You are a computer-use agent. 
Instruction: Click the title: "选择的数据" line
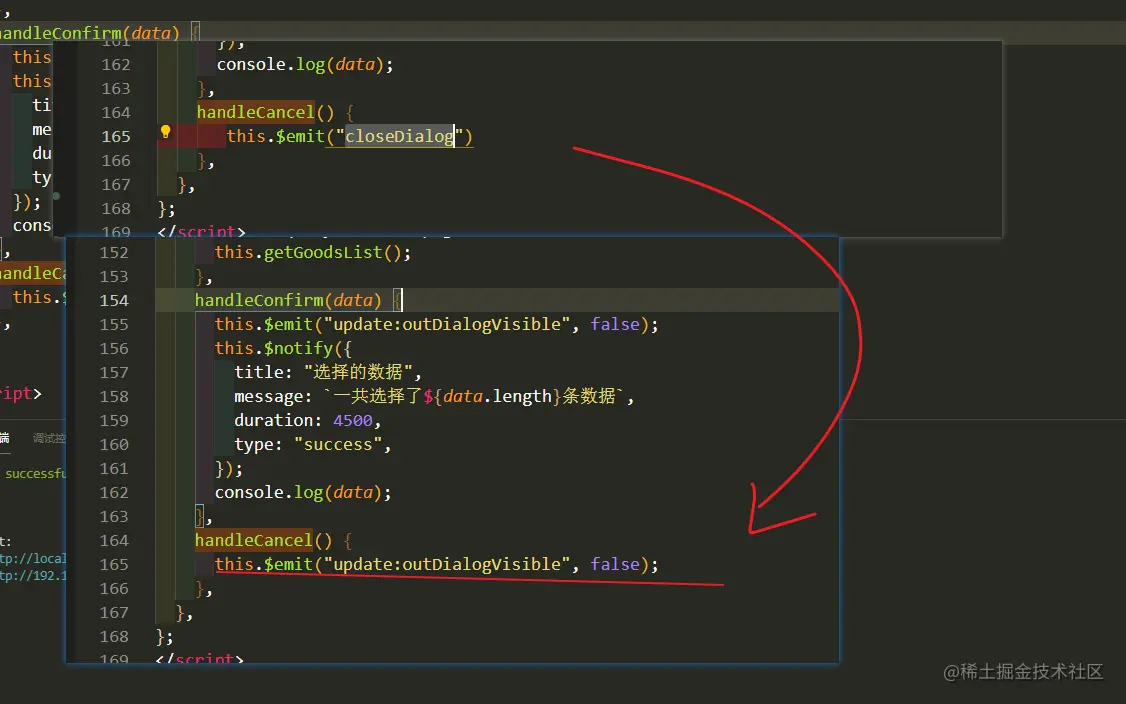327,373
